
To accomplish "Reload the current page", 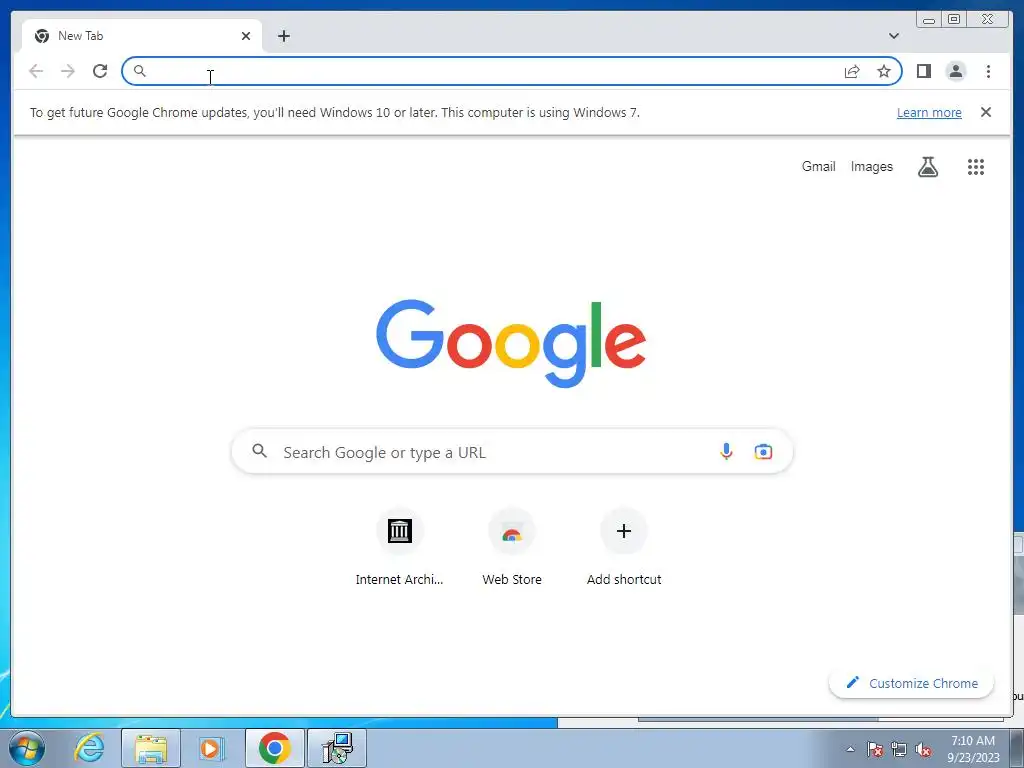I will coord(100,71).
